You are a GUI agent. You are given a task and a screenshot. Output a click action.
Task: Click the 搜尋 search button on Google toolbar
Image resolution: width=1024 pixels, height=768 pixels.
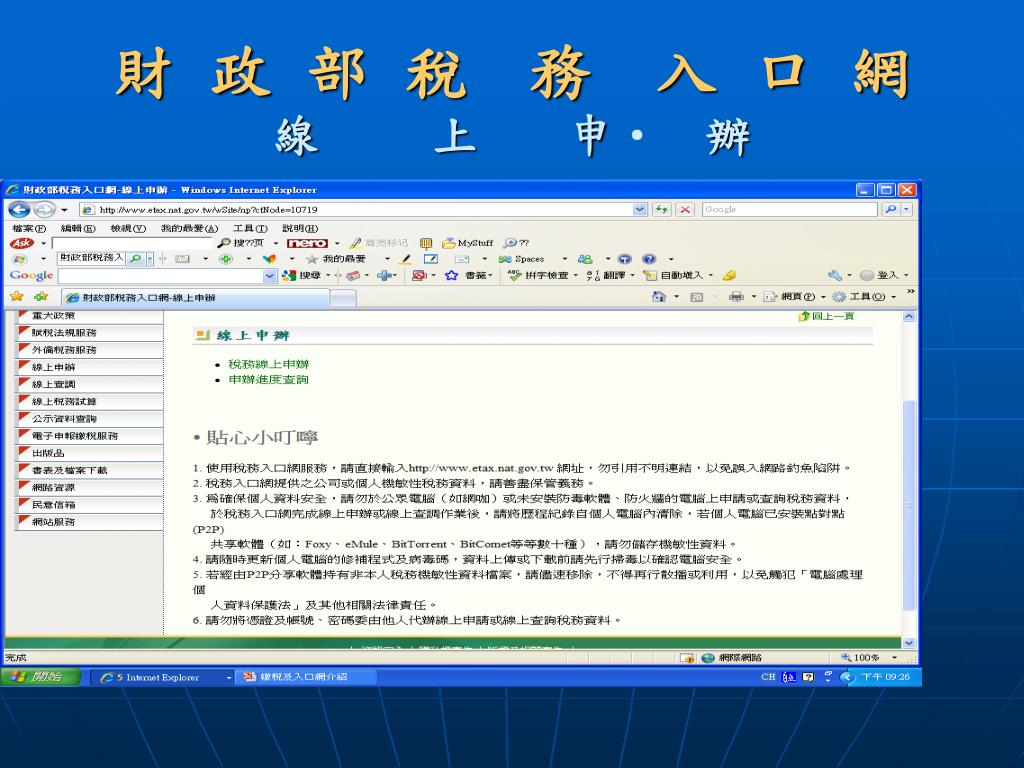point(304,276)
